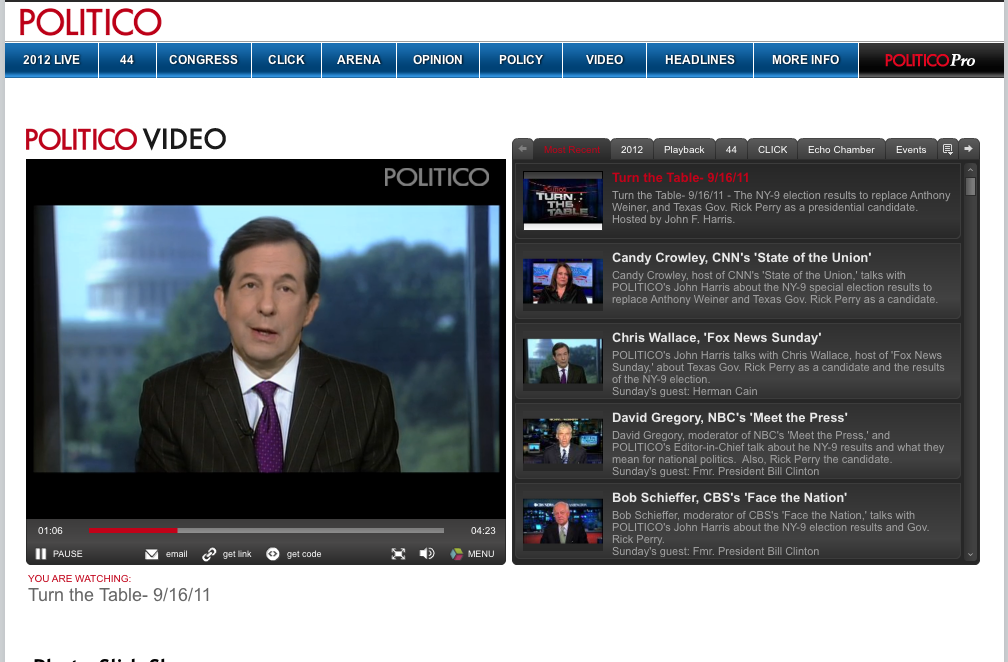The image size is (1008, 662).
Task: Click the 'email' label in player controls
Action: pyautogui.click(x=176, y=554)
